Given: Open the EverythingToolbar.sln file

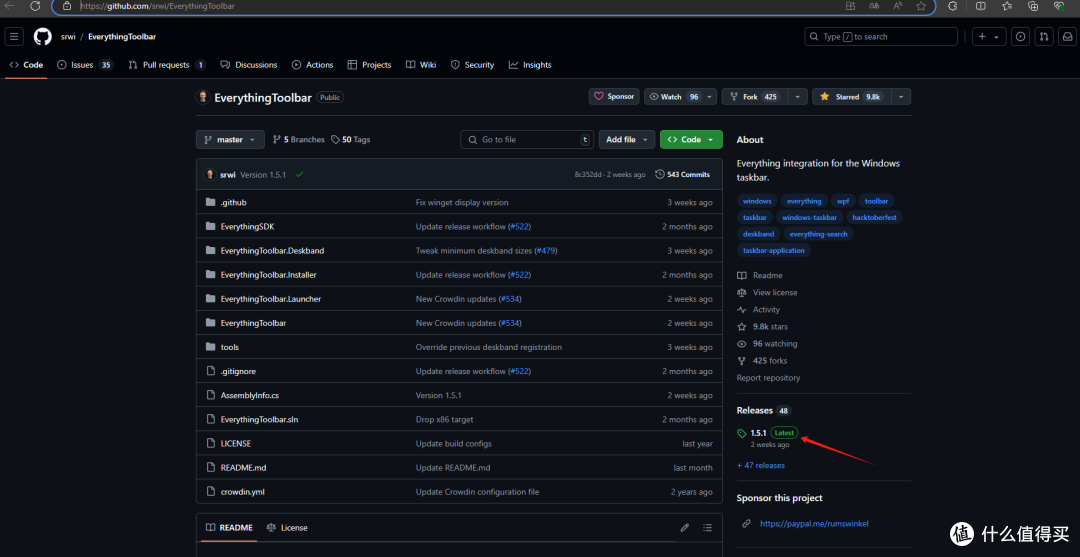Looking at the screenshot, I should pyautogui.click(x=259, y=419).
